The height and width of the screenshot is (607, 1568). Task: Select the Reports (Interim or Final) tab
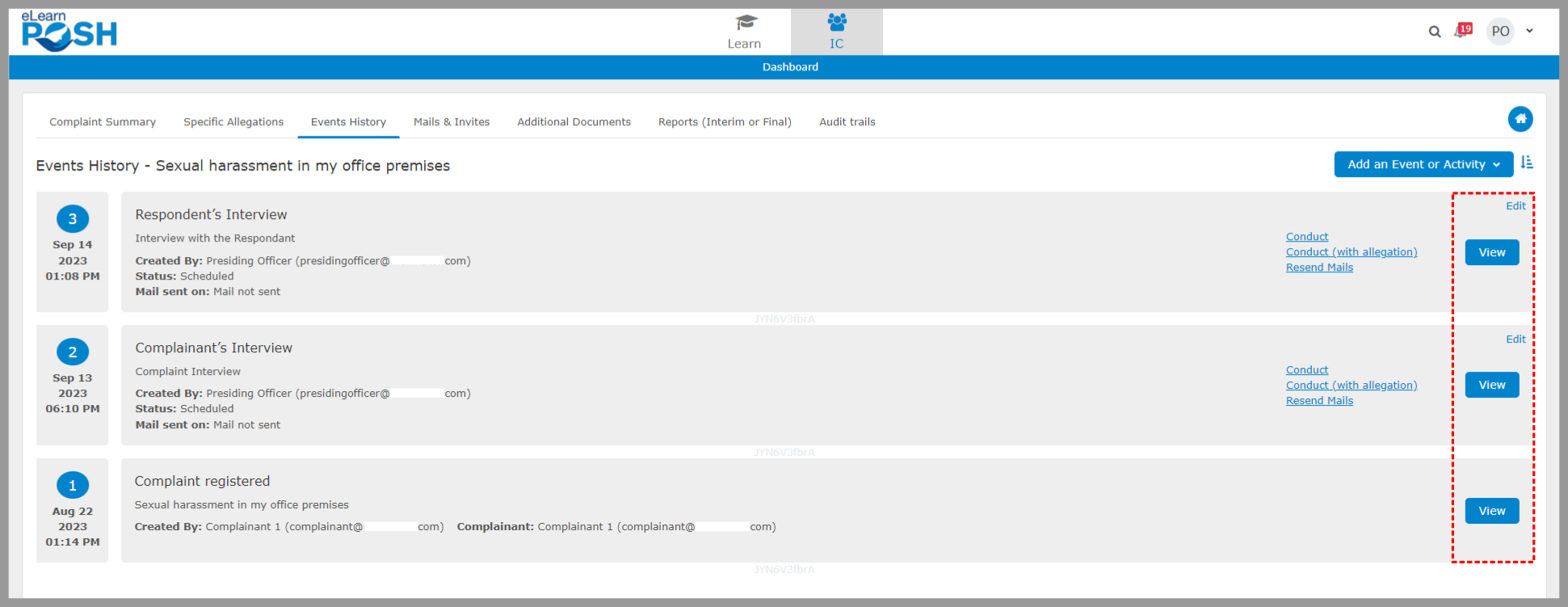click(x=725, y=122)
